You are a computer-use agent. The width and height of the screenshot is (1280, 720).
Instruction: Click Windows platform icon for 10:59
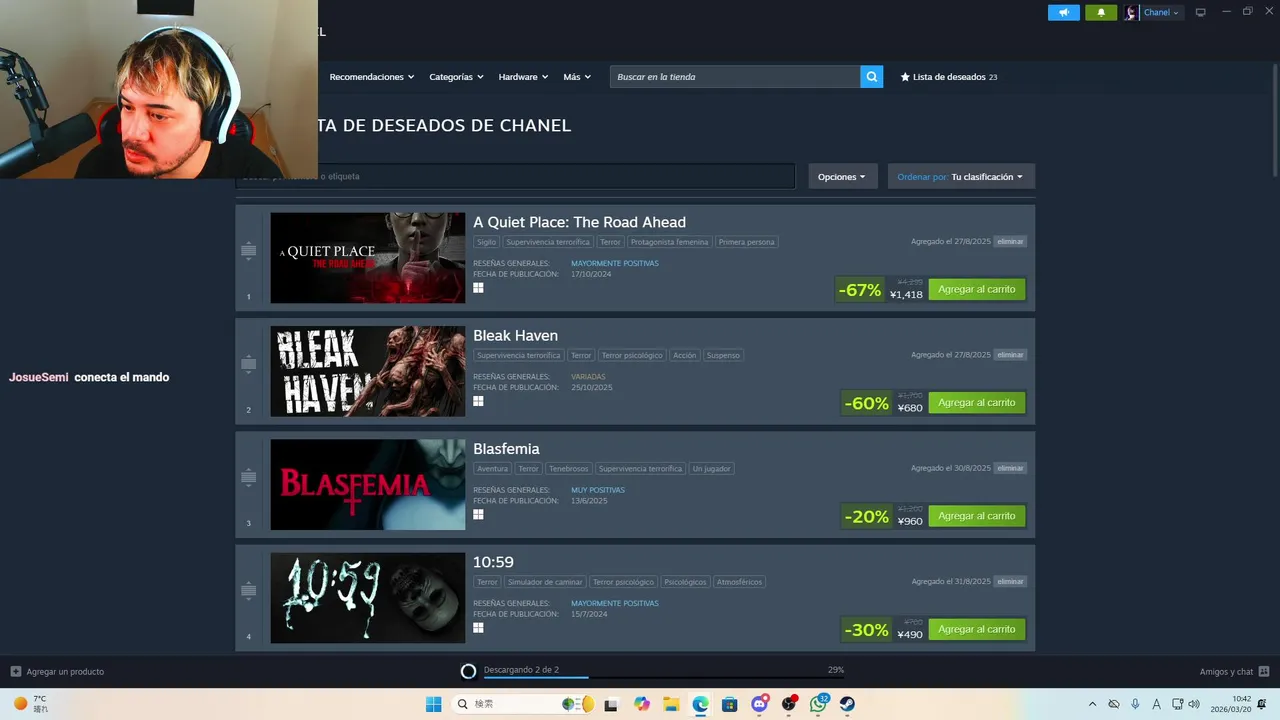(478, 628)
